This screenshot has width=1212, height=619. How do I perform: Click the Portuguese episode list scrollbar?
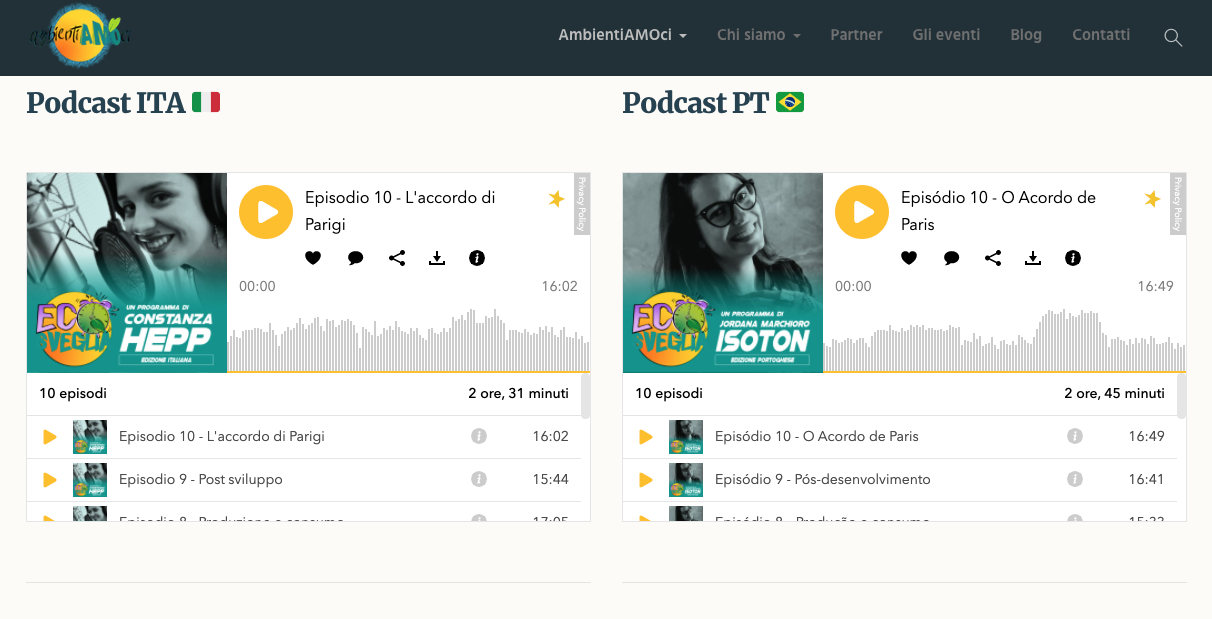point(1181,396)
